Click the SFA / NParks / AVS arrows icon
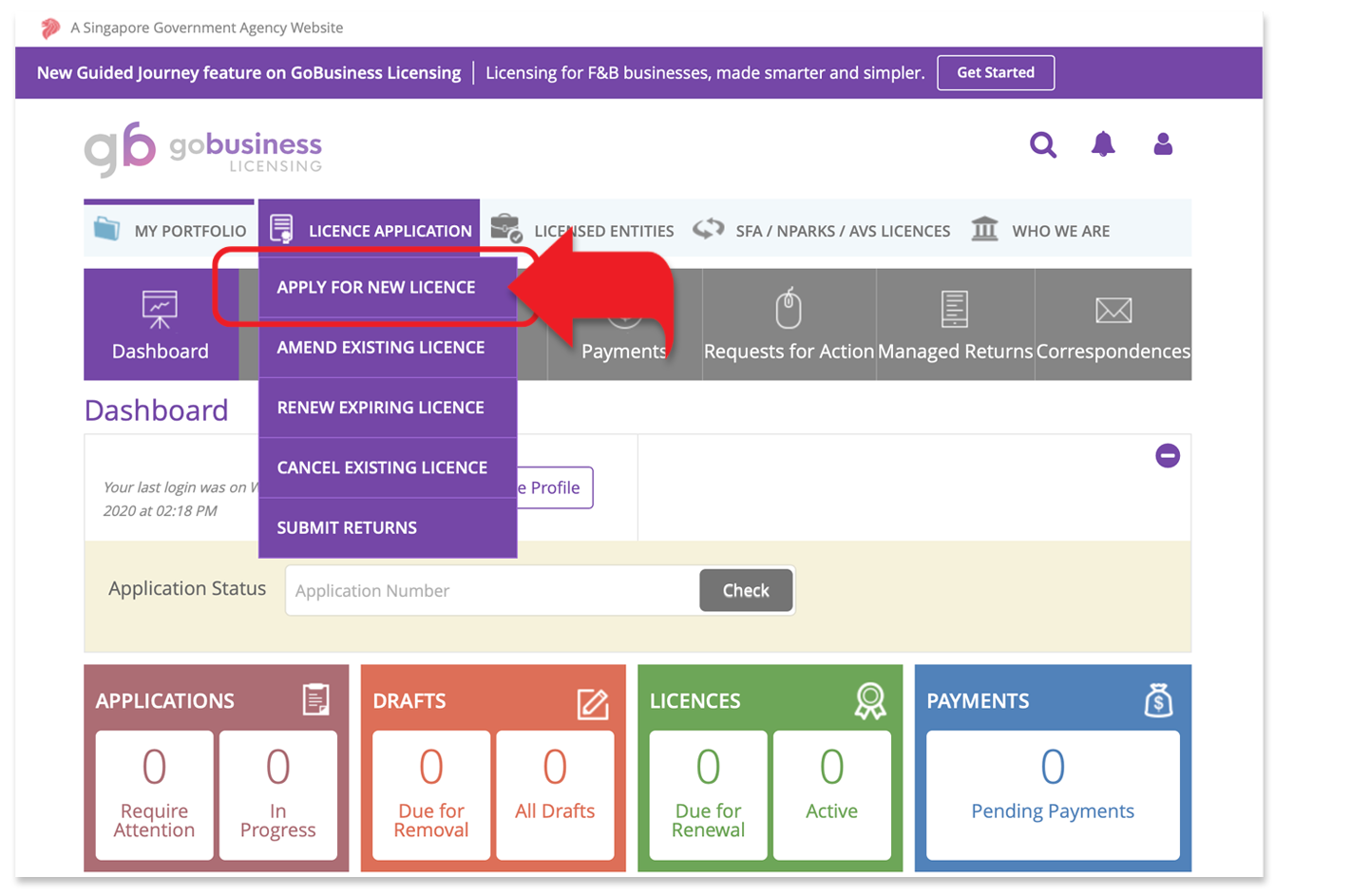Viewport: 1370px width, 896px height. tap(708, 229)
